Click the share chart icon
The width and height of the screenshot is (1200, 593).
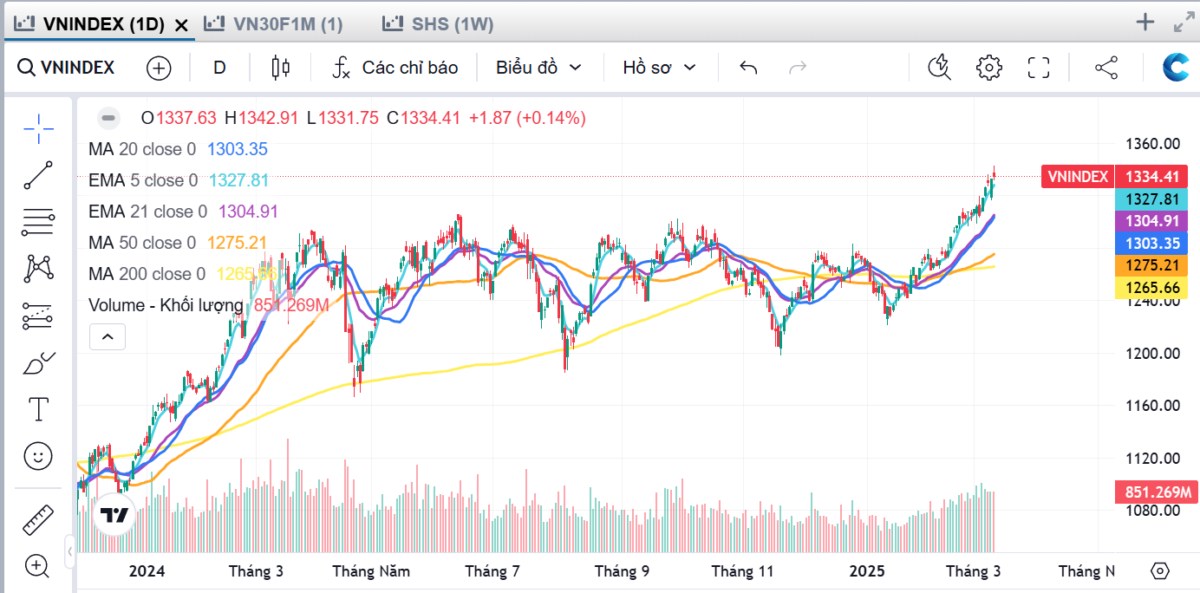point(1106,68)
